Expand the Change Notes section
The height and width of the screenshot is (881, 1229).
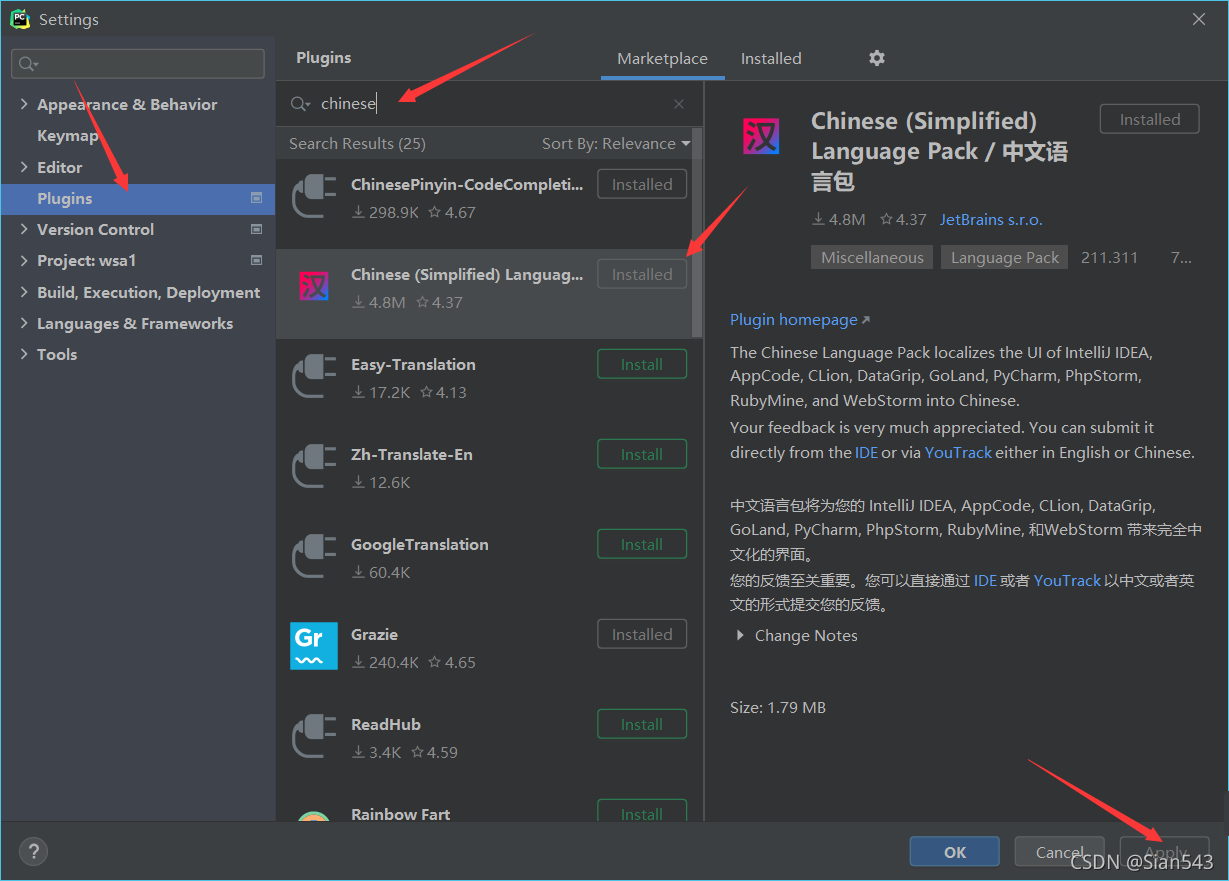point(740,635)
